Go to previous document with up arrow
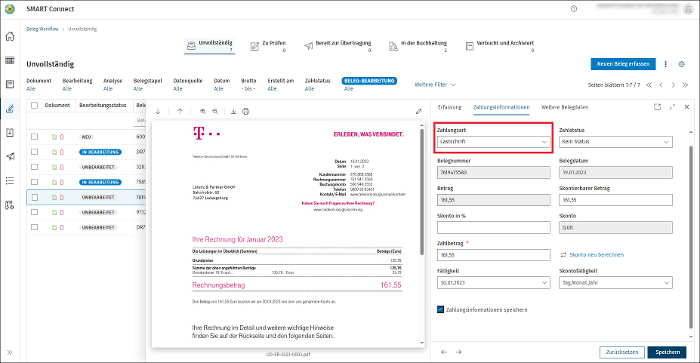This screenshot has height=363, width=700. tap(179, 112)
